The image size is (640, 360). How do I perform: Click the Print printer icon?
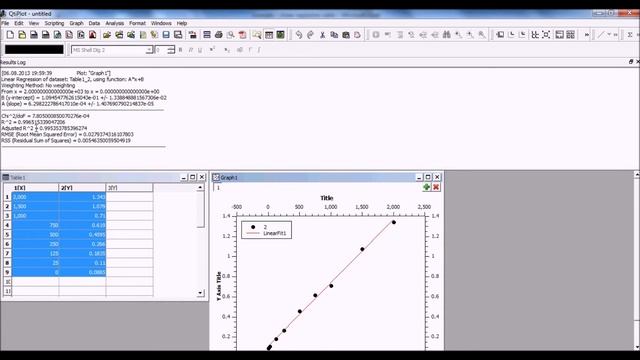click(219, 35)
